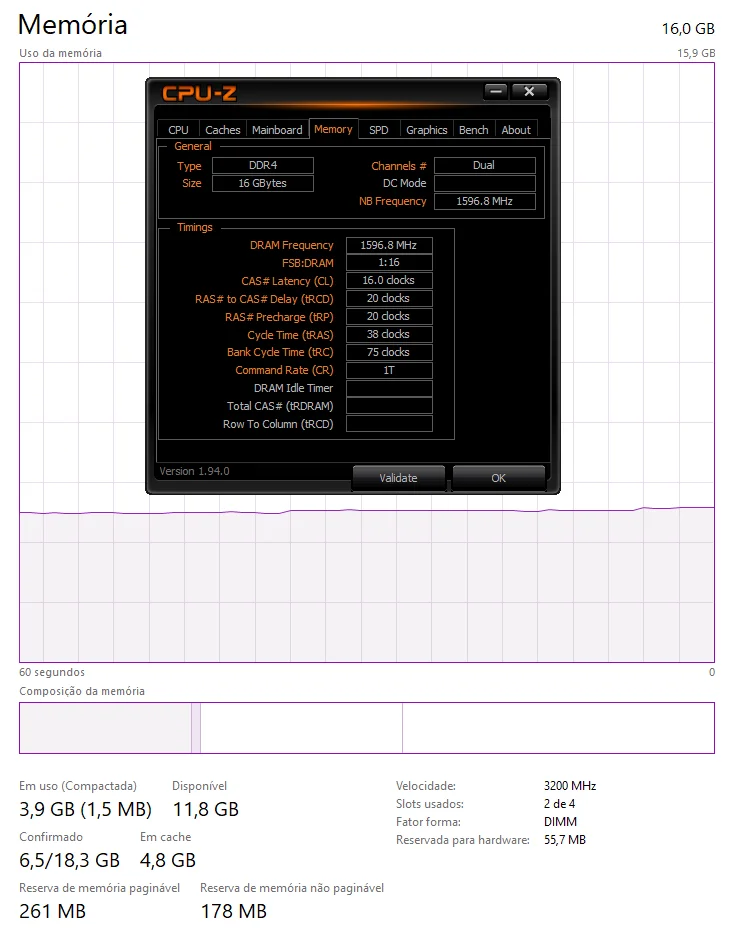This screenshot has height=943, width=735.
Task: Click the tRAS value 38 clocks
Action: [x=389, y=334]
